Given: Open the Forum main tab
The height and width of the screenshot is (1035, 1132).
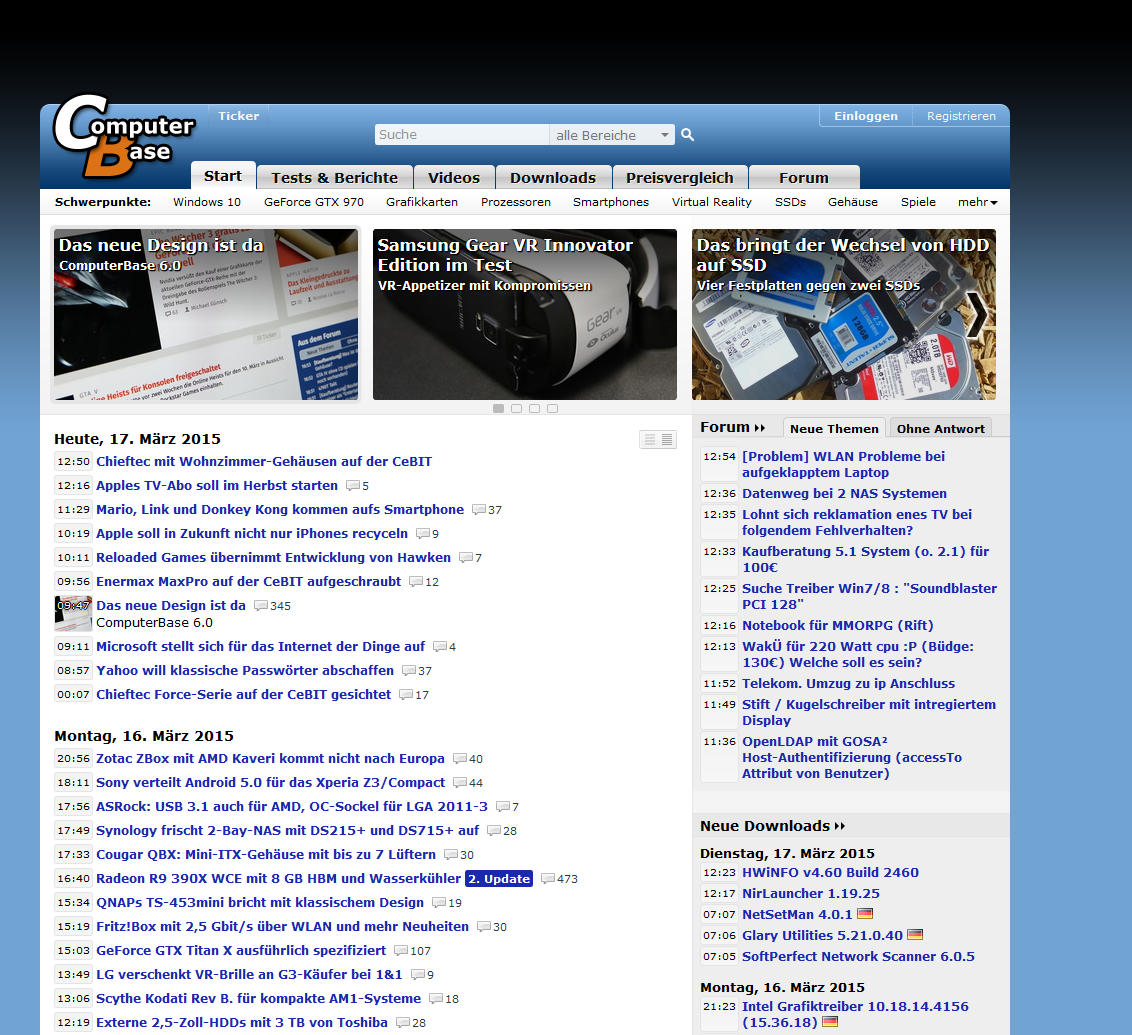Looking at the screenshot, I should [x=804, y=178].
